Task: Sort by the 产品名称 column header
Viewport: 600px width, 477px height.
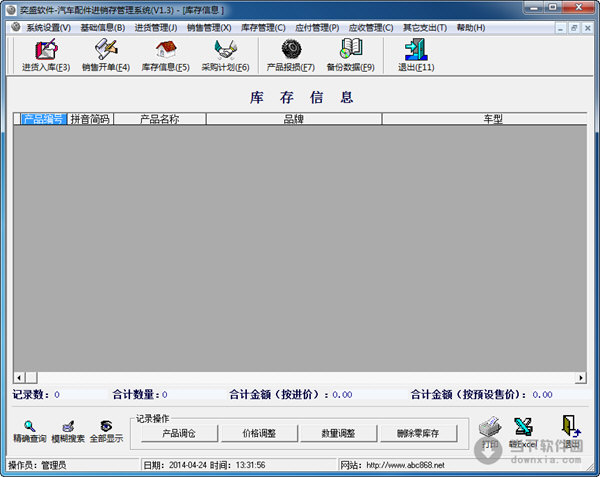Action: tap(159, 119)
